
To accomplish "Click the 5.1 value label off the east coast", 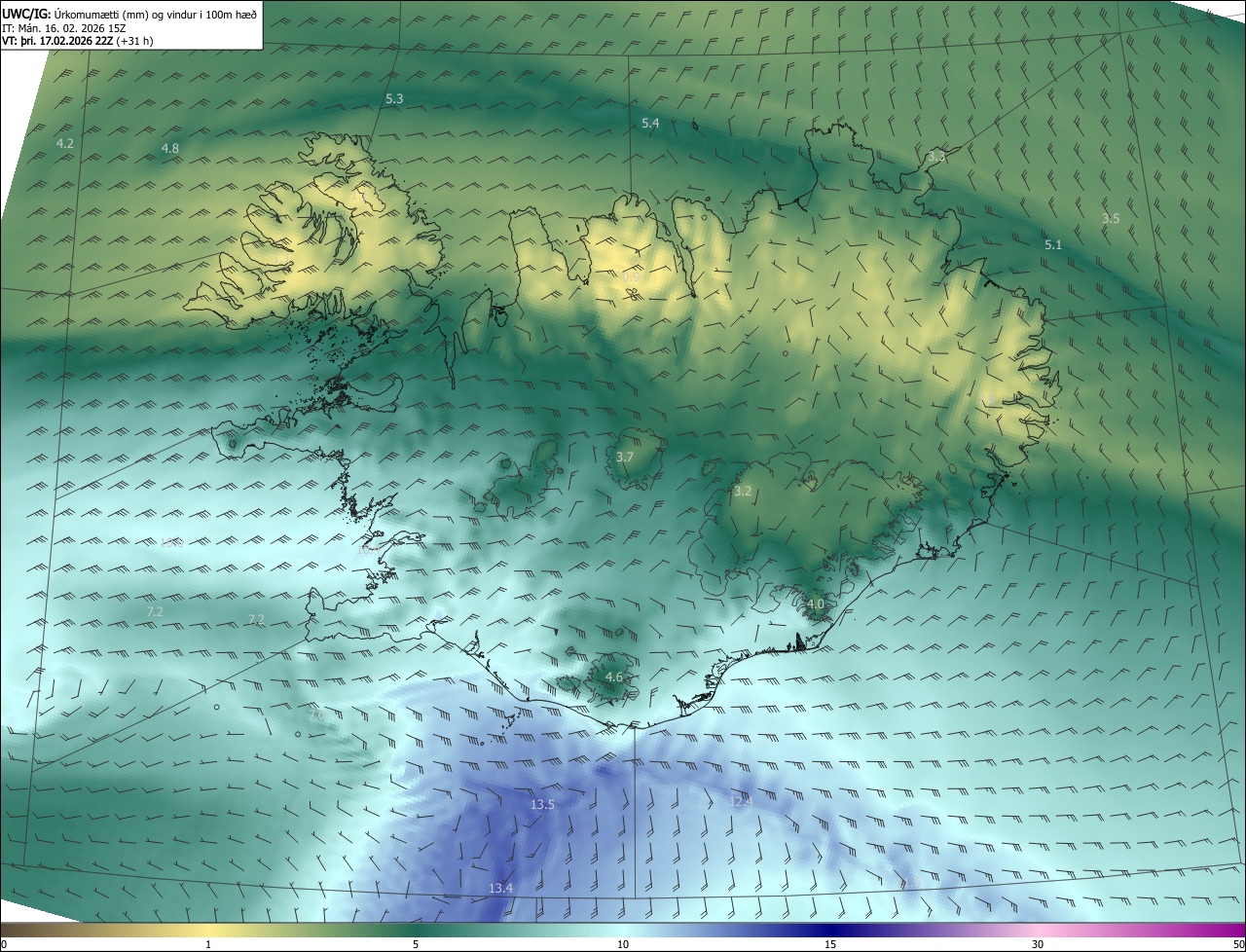I will 1053,245.
